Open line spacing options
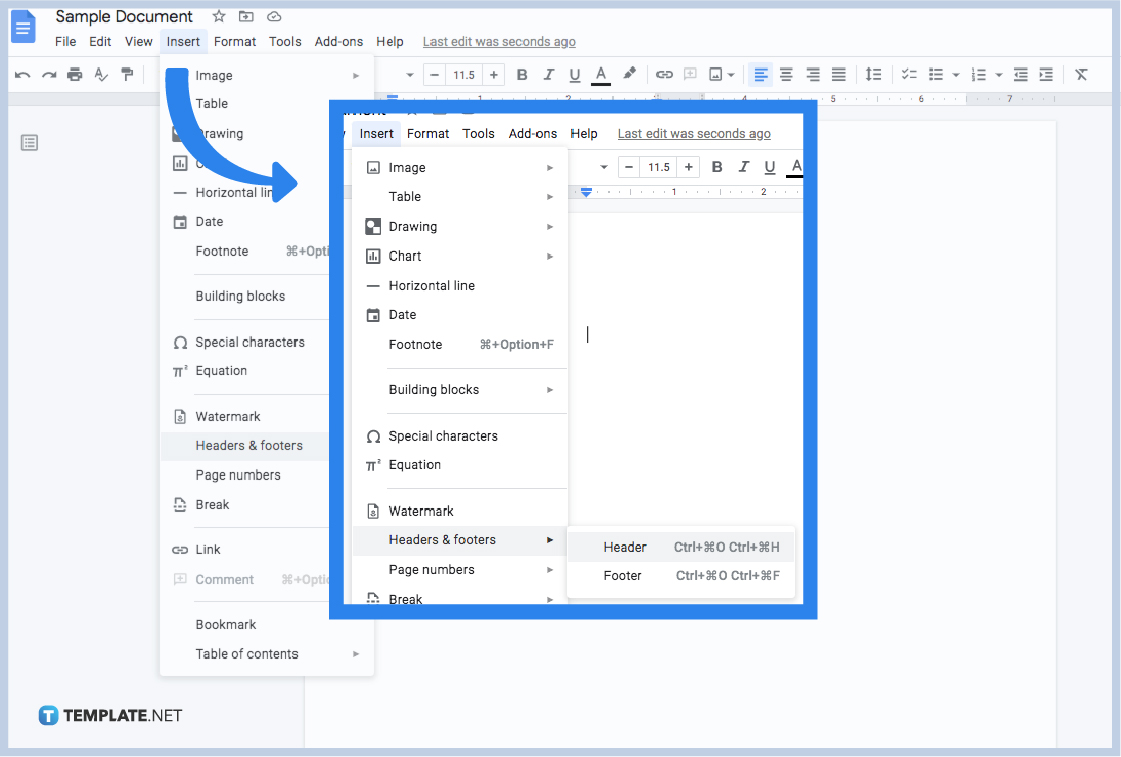Image resolution: width=1121 pixels, height=757 pixels. coord(872,74)
